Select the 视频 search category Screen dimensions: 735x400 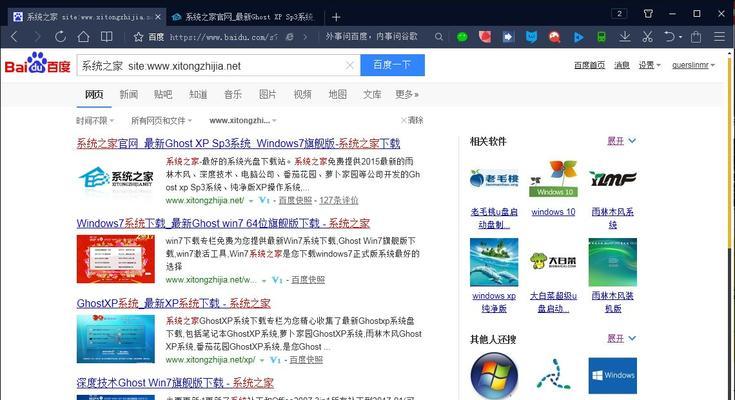(x=303, y=94)
